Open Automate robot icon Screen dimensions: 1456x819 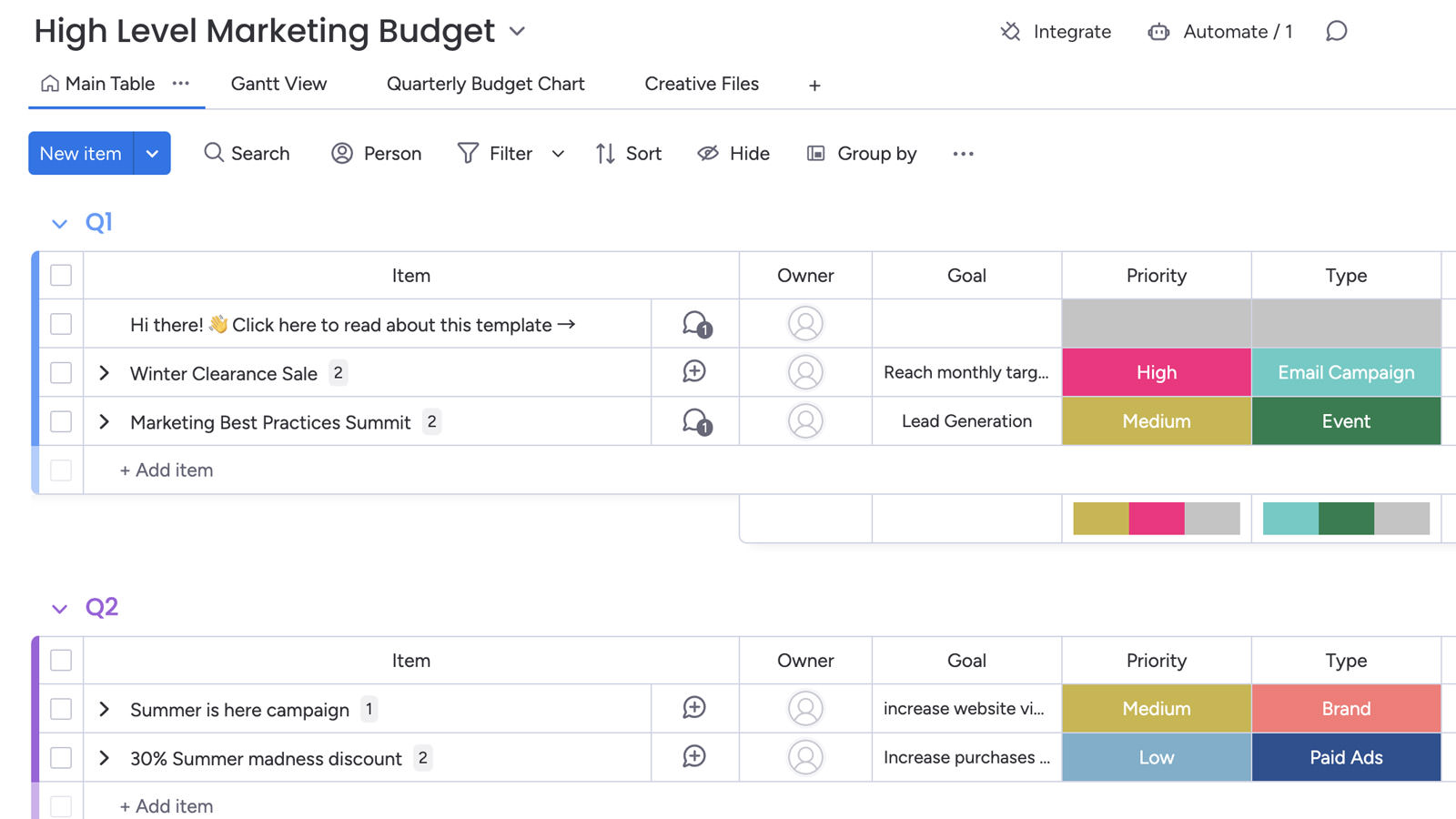(x=1158, y=32)
